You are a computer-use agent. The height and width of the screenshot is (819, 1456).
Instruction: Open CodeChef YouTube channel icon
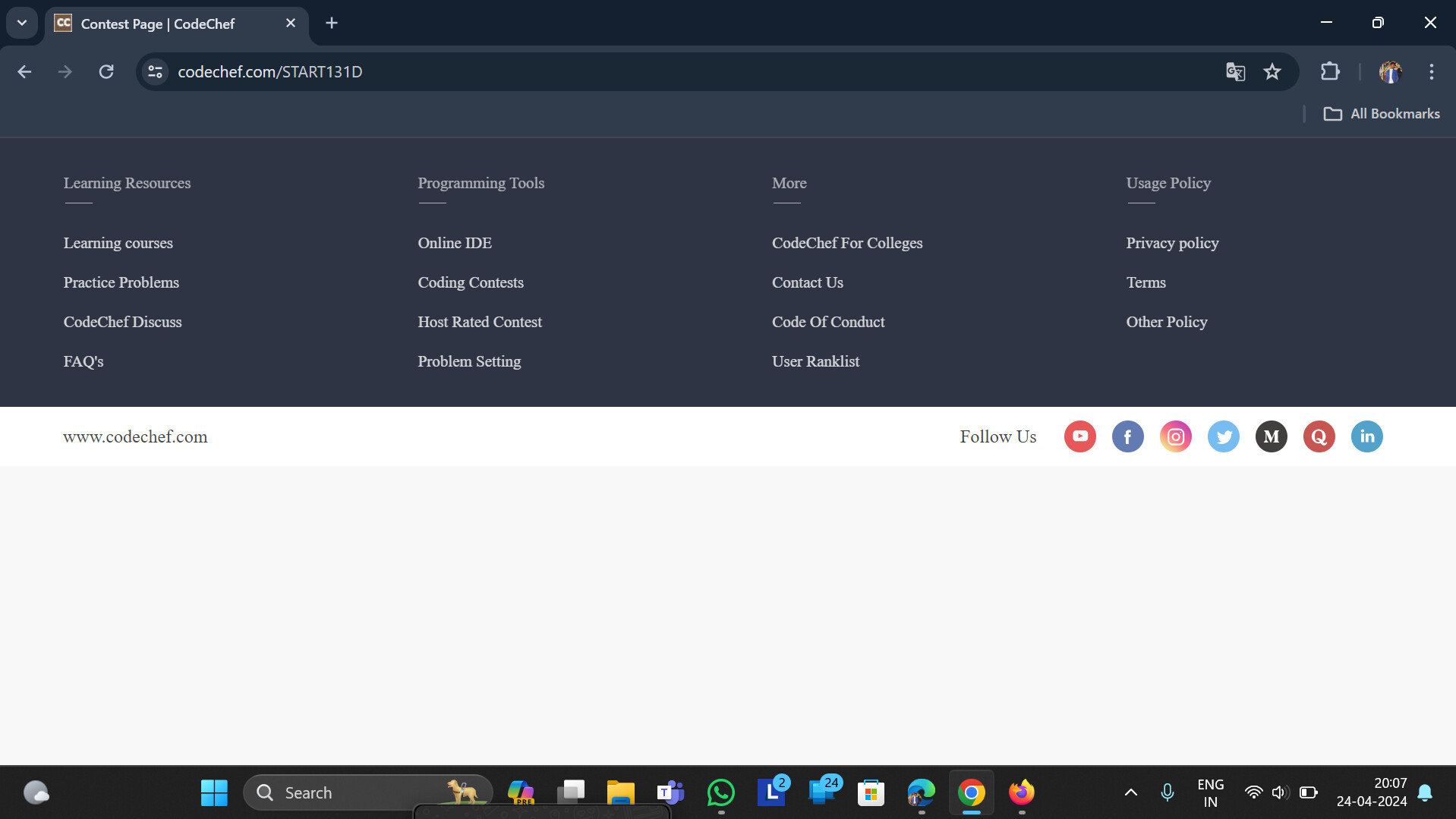coord(1079,436)
